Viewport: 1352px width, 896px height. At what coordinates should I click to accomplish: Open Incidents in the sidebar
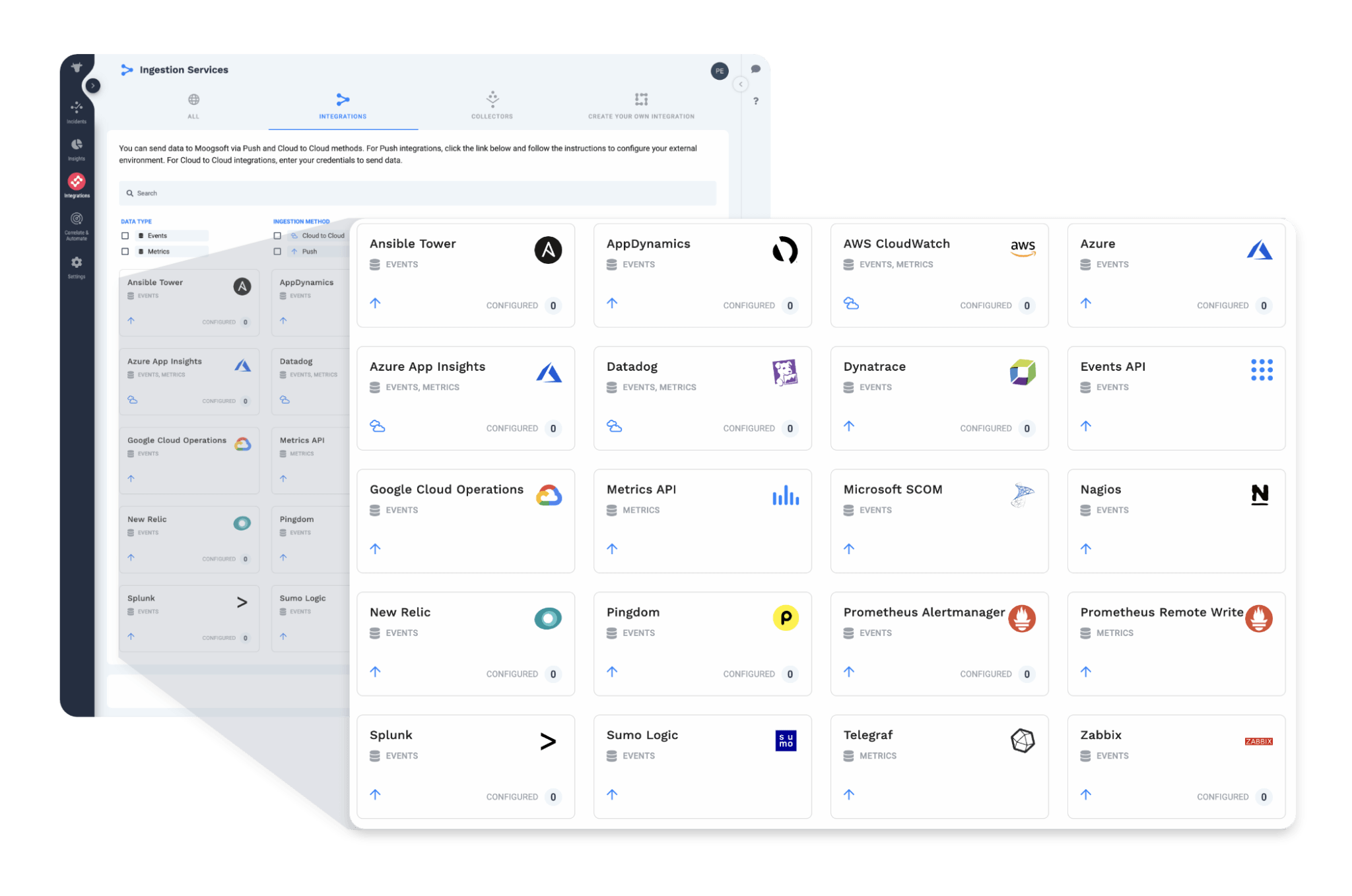(77, 110)
